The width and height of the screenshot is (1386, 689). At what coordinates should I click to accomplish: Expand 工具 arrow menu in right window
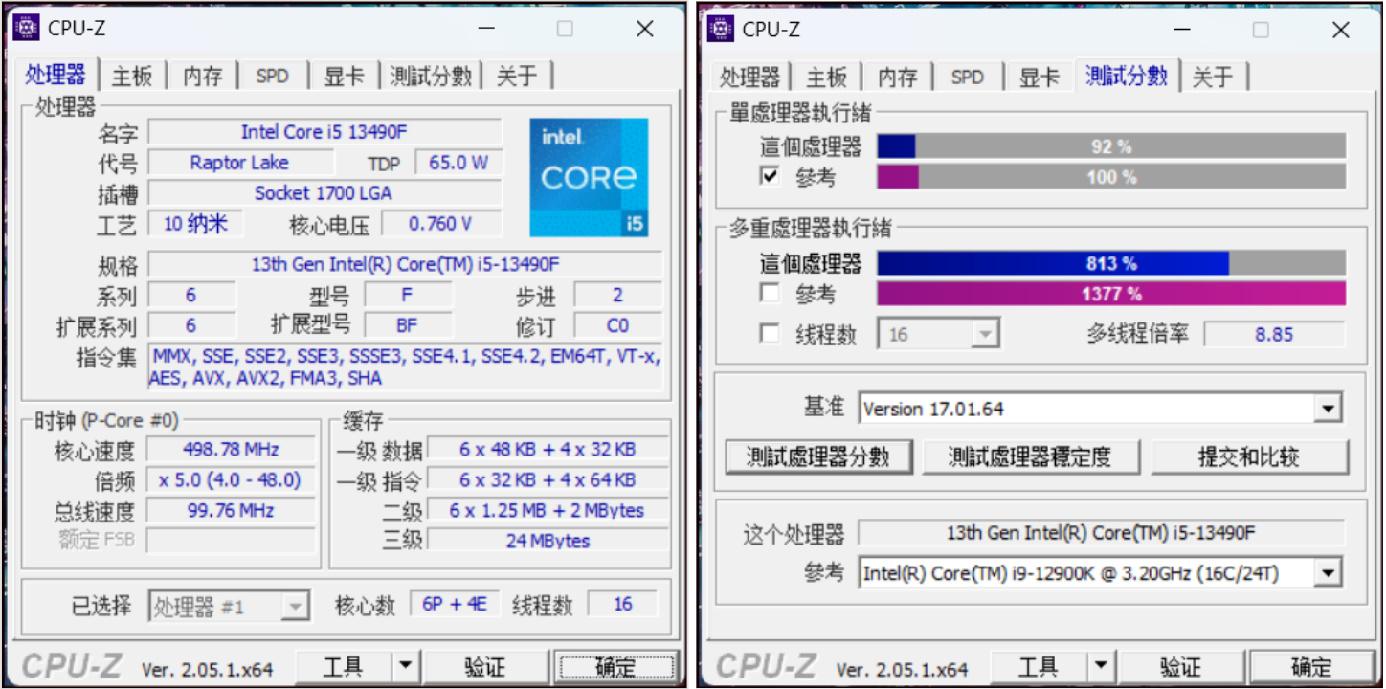pos(1100,666)
